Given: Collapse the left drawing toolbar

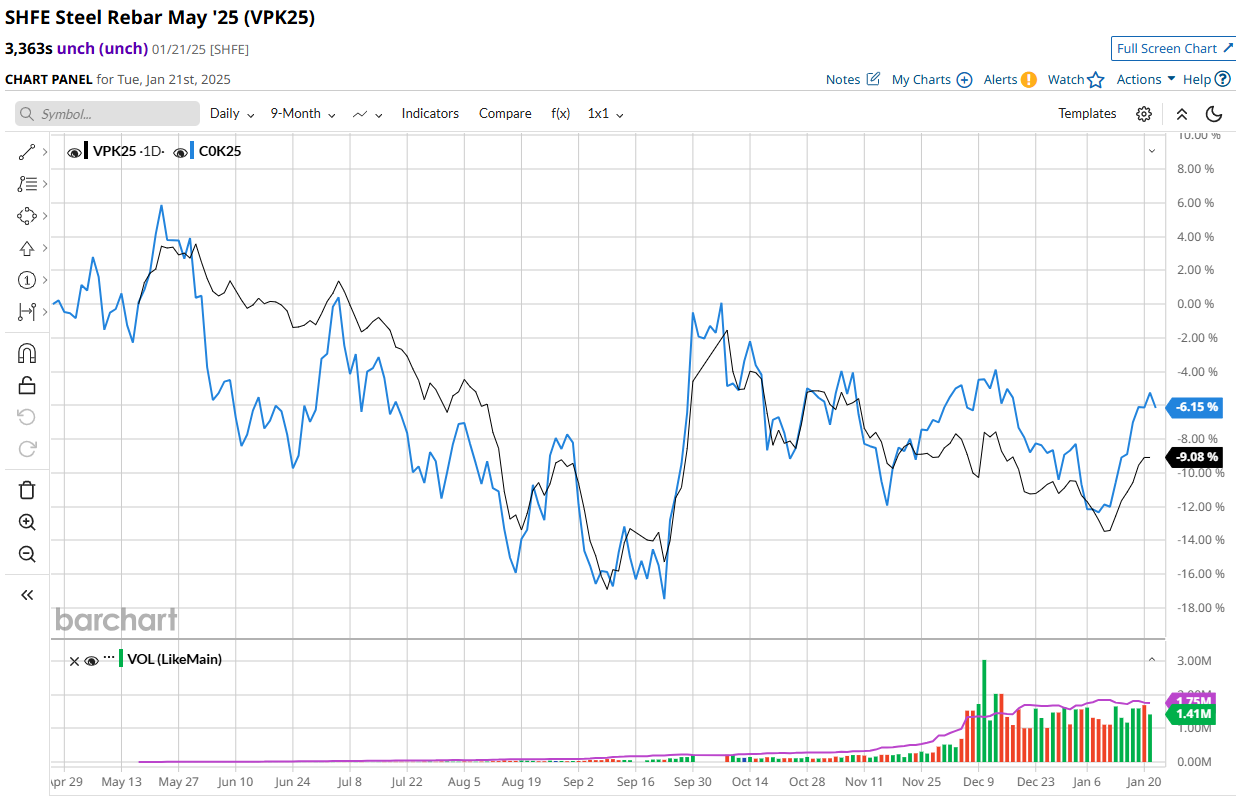Looking at the screenshot, I should click(x=27, y=595).
